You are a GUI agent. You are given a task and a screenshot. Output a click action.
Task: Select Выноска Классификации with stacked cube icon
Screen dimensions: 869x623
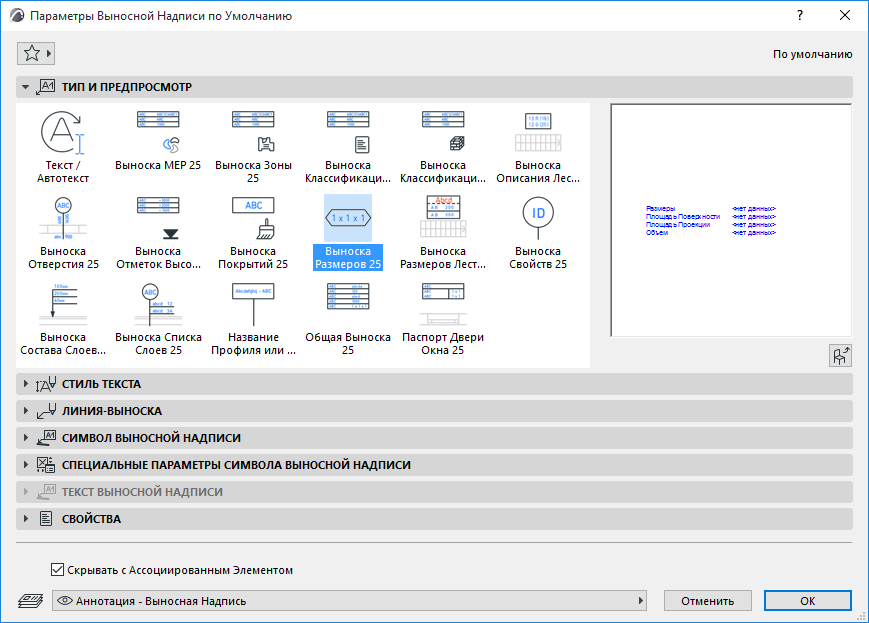point(443,147)
